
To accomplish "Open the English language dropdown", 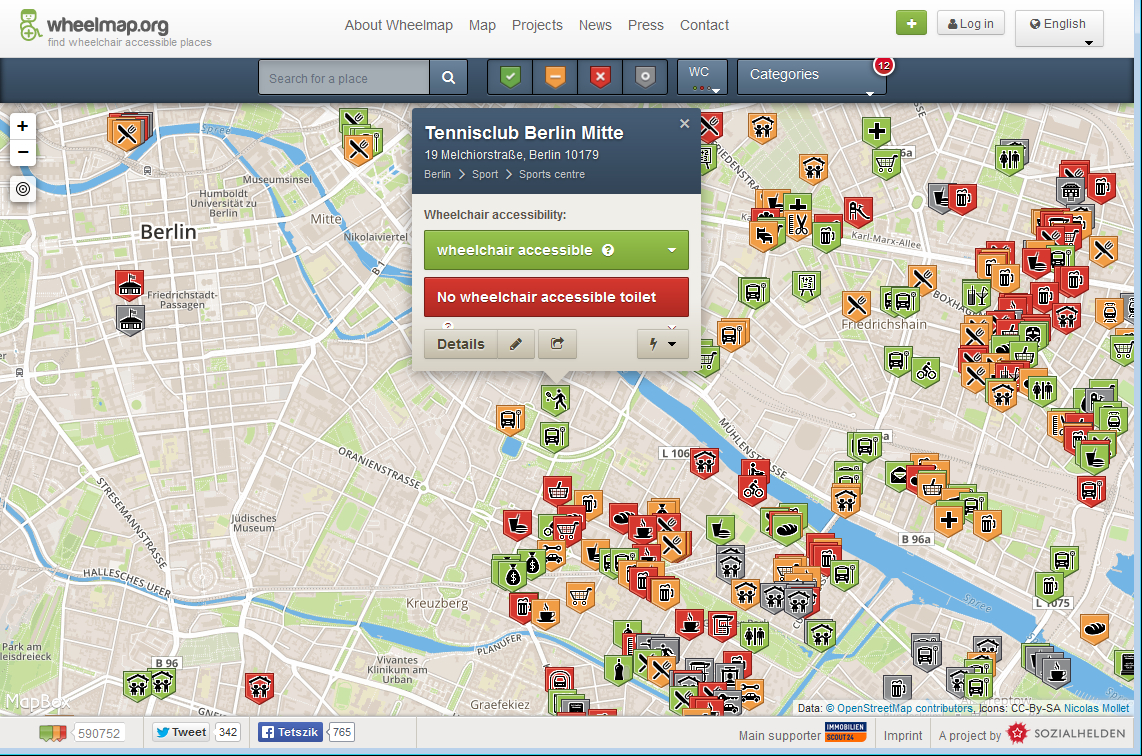I will 1059,28.
